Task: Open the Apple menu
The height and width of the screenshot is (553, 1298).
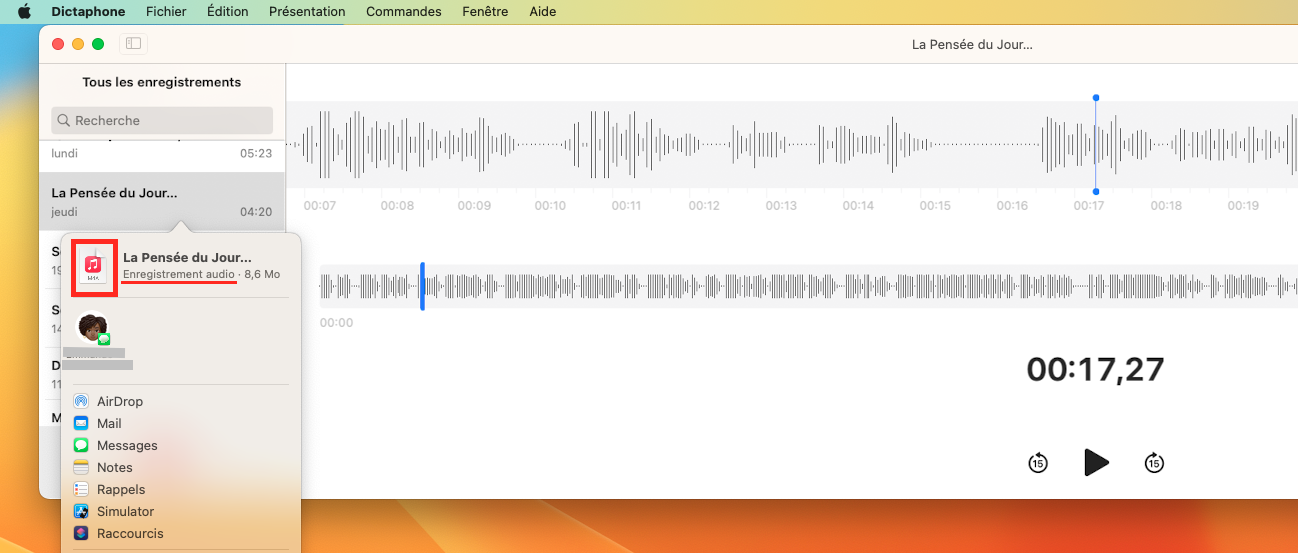Action: [x=25, y=12]
